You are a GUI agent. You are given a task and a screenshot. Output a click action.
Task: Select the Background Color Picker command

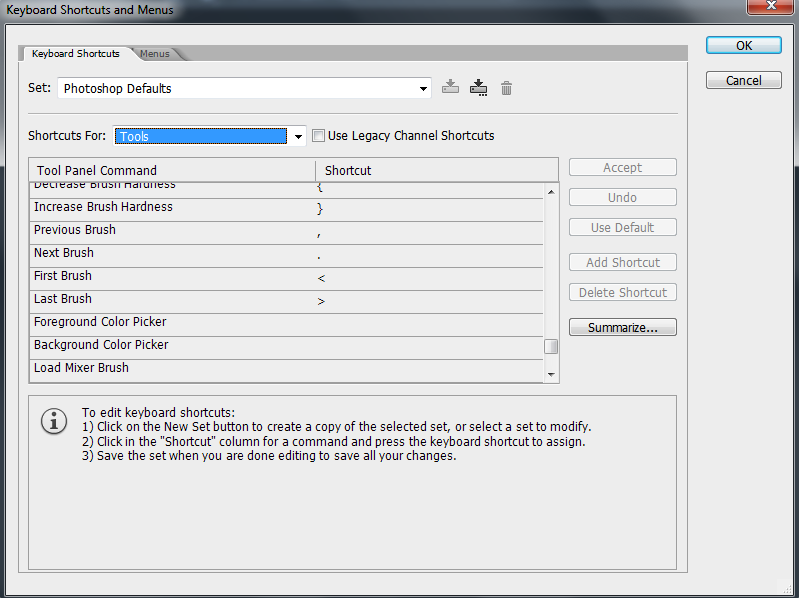click(101, 345)
